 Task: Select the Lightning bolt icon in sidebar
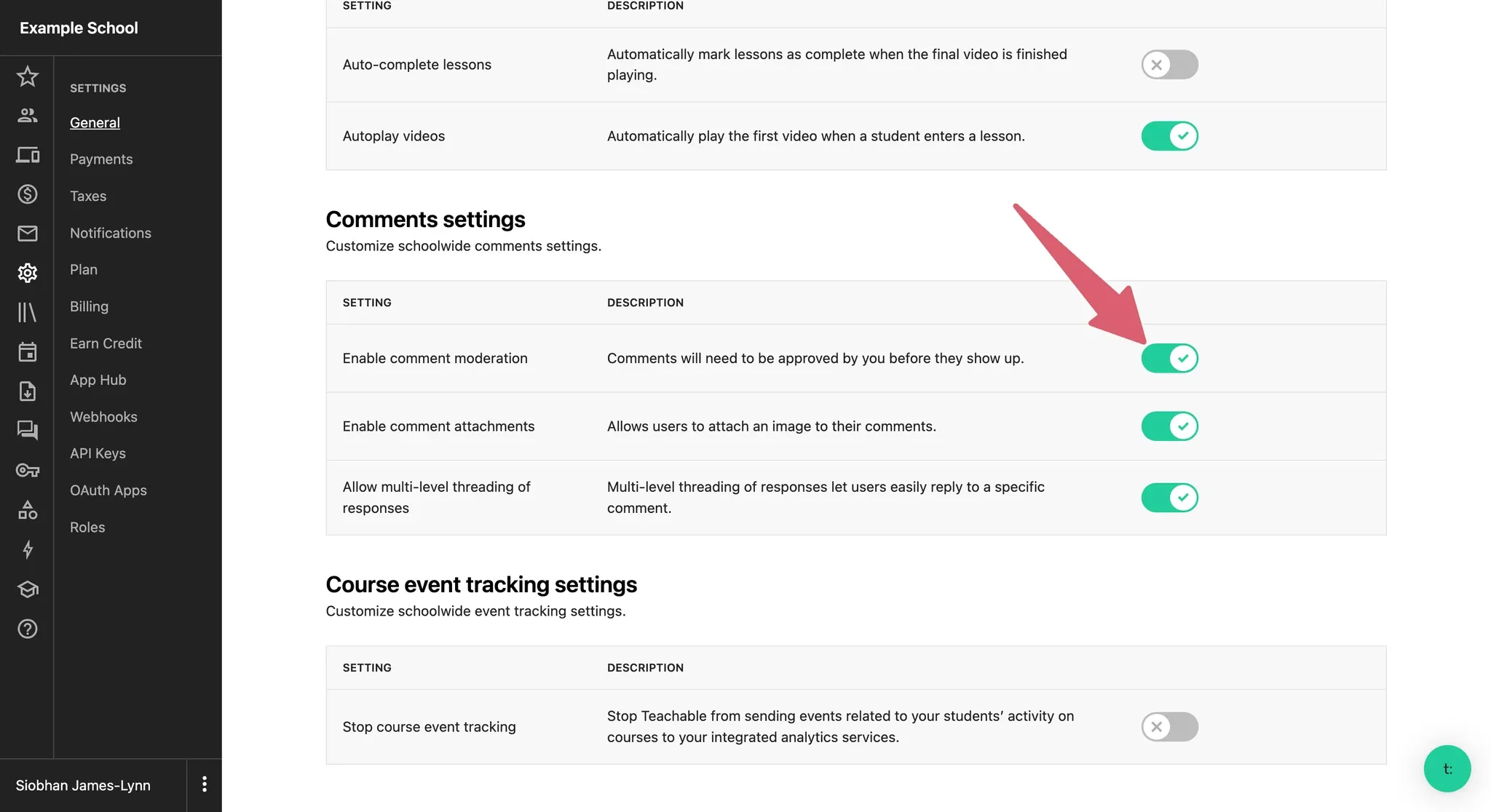(27, 551)
